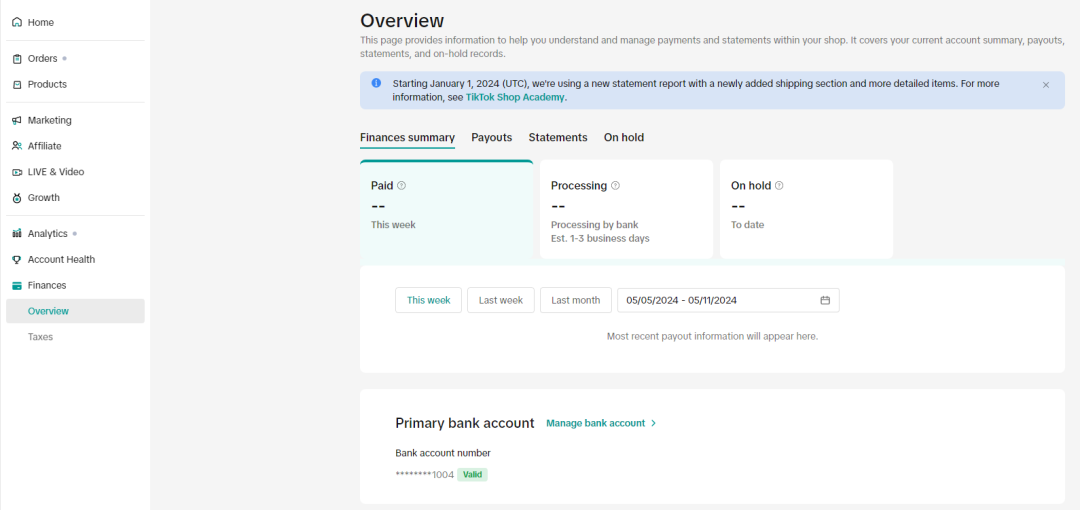The width and height of the screenshot is (1080, 510).
Task: Switch to the Payouts tab
Action: [x=491, y=137]
